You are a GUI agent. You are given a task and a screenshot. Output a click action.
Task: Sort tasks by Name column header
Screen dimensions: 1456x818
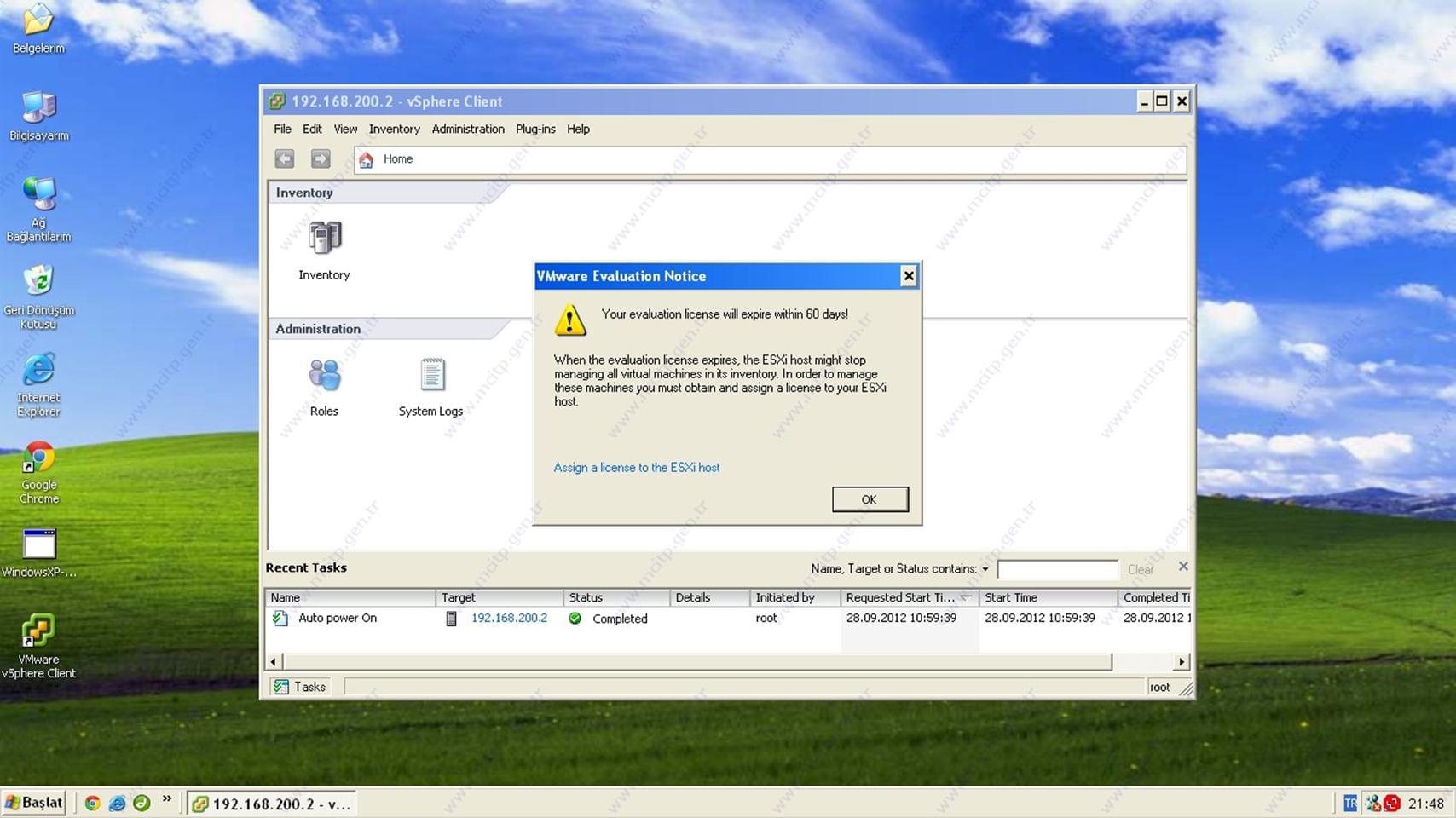[350, 598]
